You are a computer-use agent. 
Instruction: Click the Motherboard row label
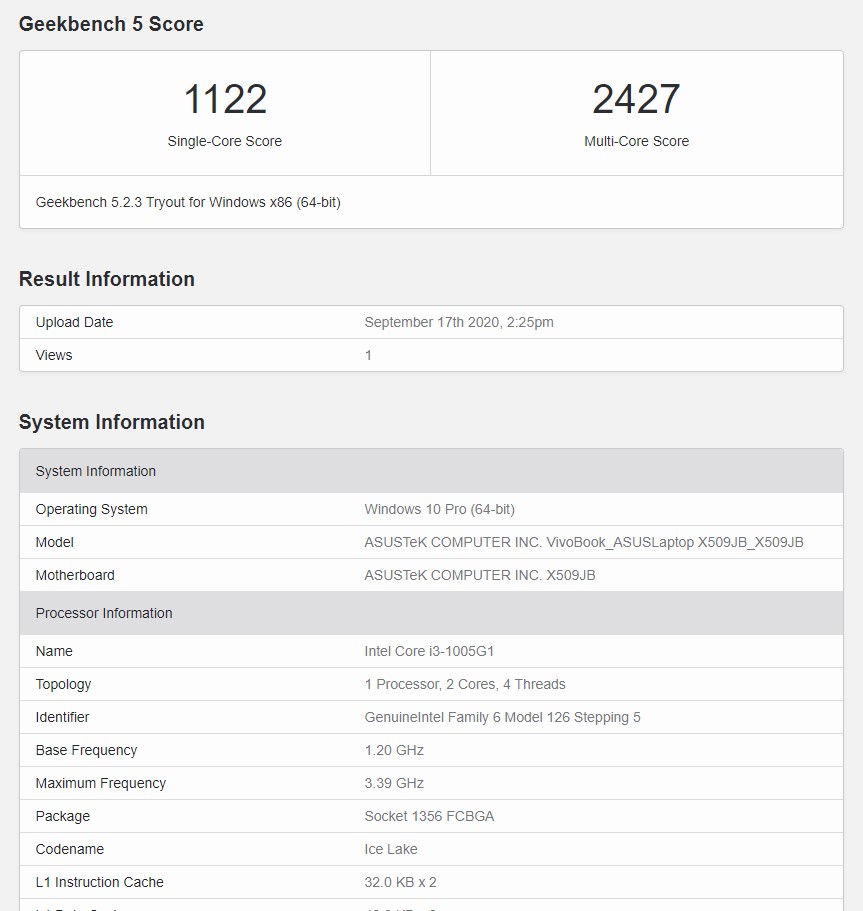(x=75, y=575)
